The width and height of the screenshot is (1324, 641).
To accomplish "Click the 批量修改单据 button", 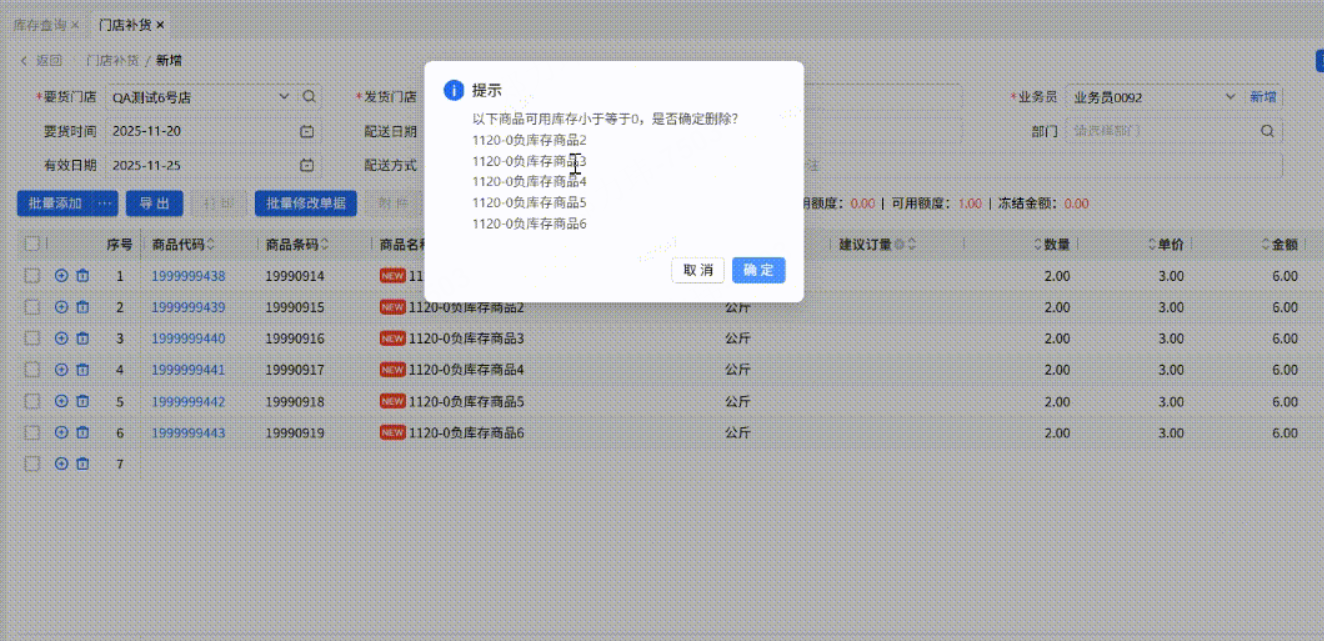I will pyautogui.click(x=306, y=203).
